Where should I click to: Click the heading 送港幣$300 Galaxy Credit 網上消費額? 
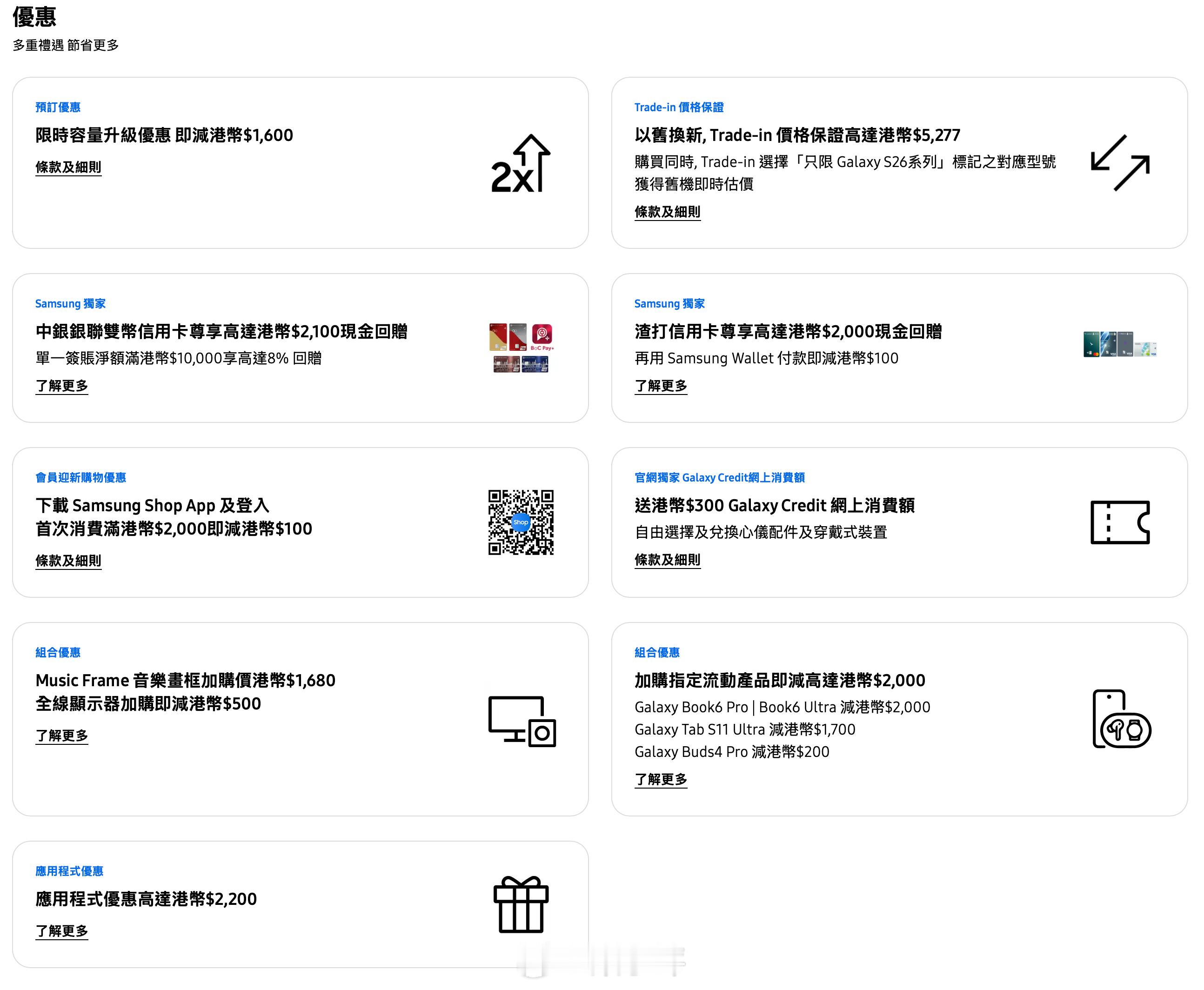click(774, 505)
